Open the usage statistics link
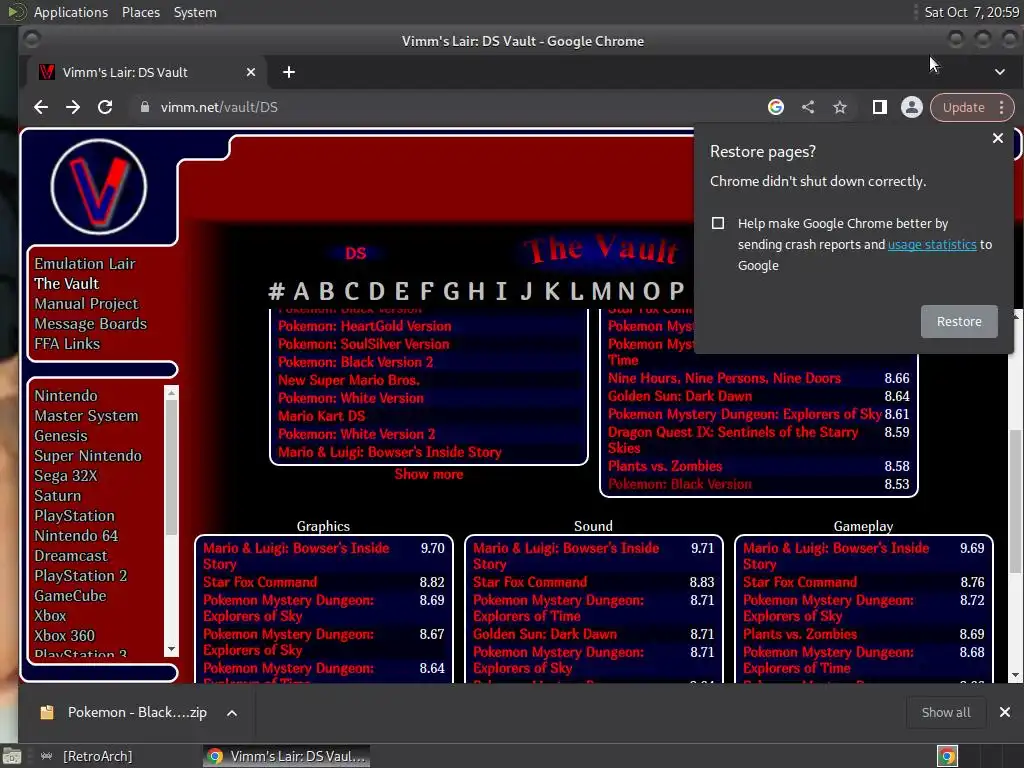 pos(932,244)
